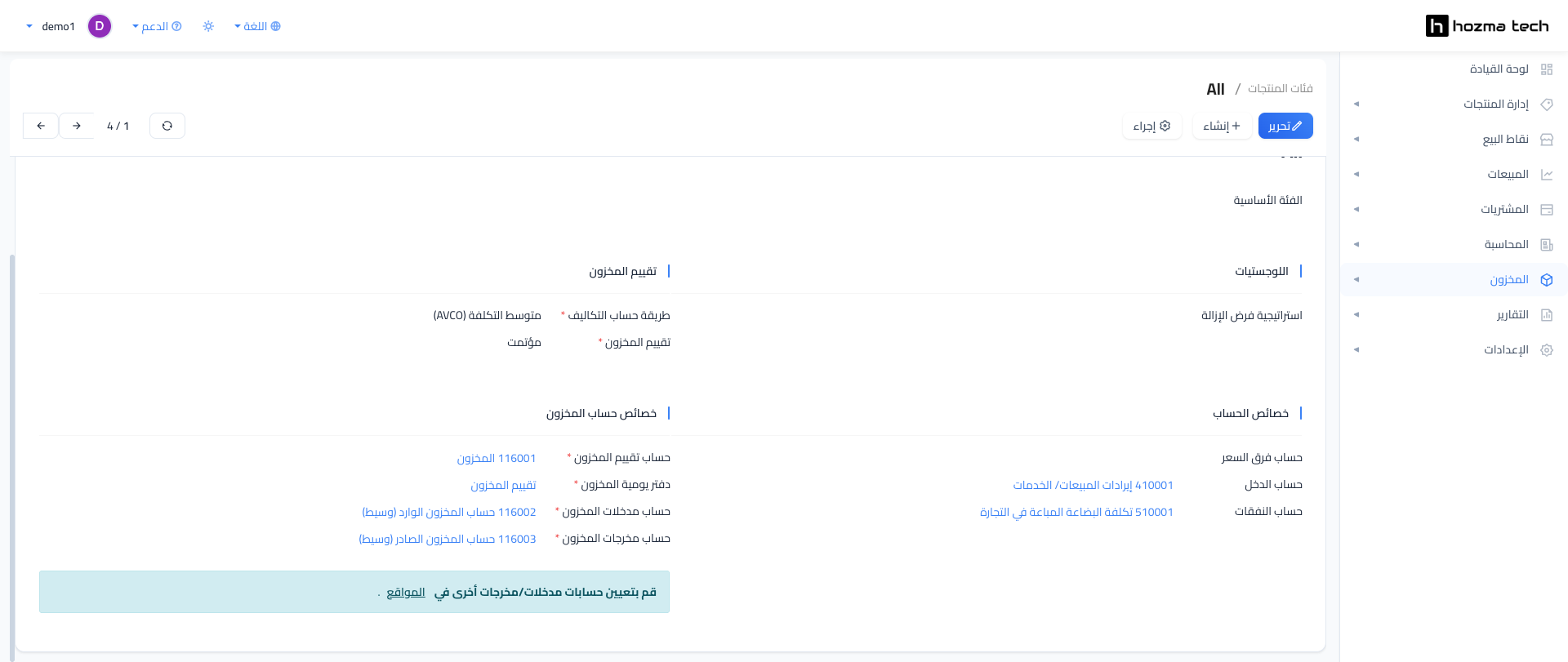Open the إجراء action button
This screenshot has height=662, width=1568.
coord(1151,126)
